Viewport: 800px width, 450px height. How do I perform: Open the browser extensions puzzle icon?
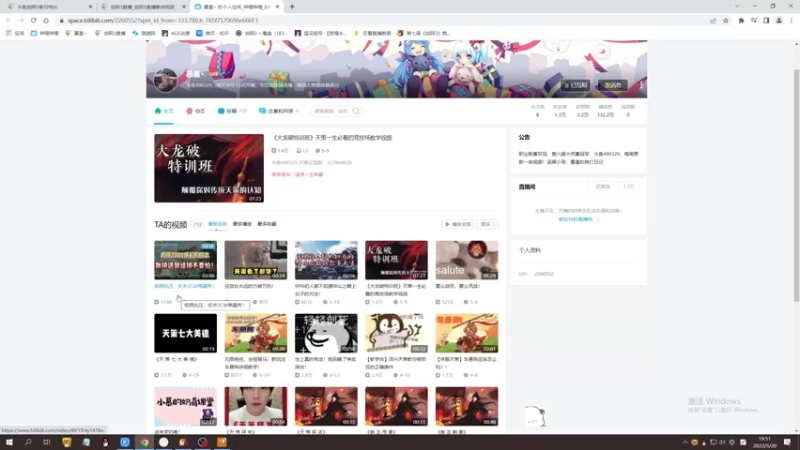click(x=741, y=20)
